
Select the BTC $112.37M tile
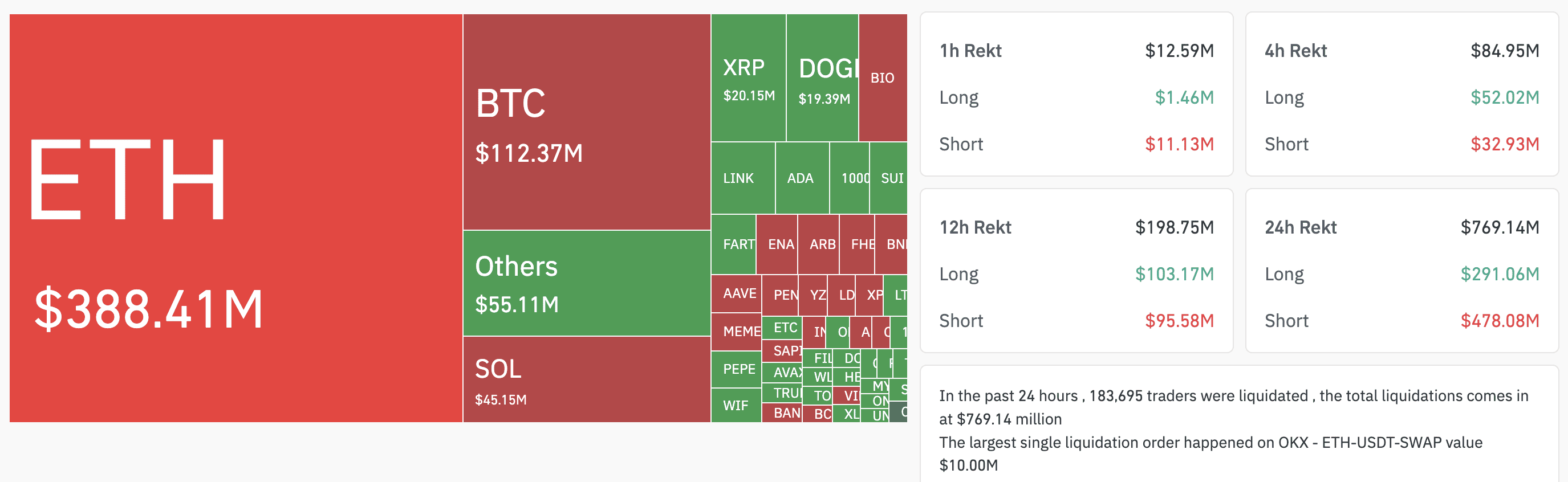coord(586,122)
